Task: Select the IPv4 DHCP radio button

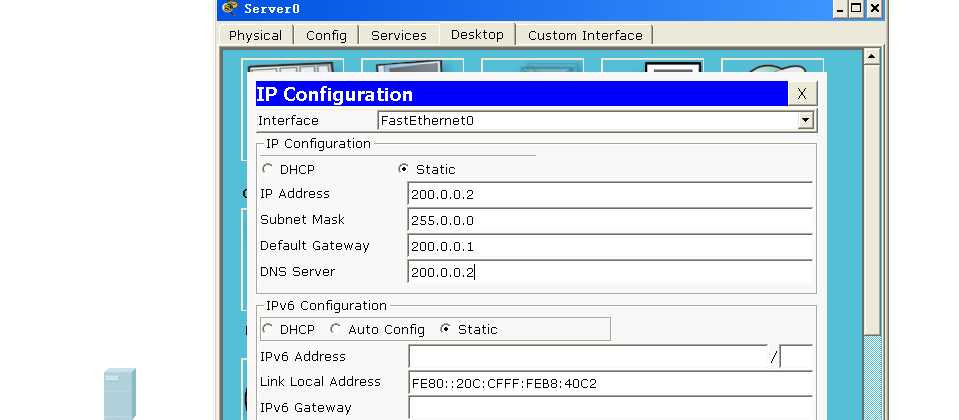Action: click(267, 169)
